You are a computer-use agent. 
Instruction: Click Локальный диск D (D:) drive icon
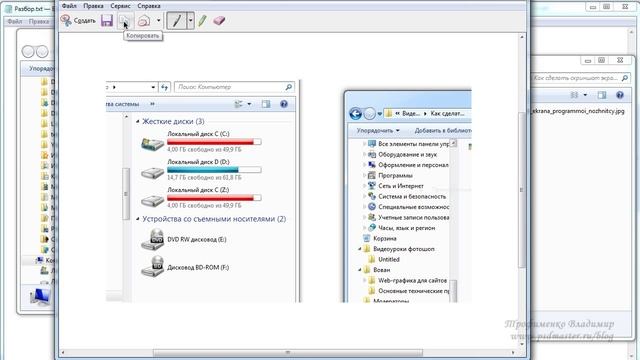(152, 172)
